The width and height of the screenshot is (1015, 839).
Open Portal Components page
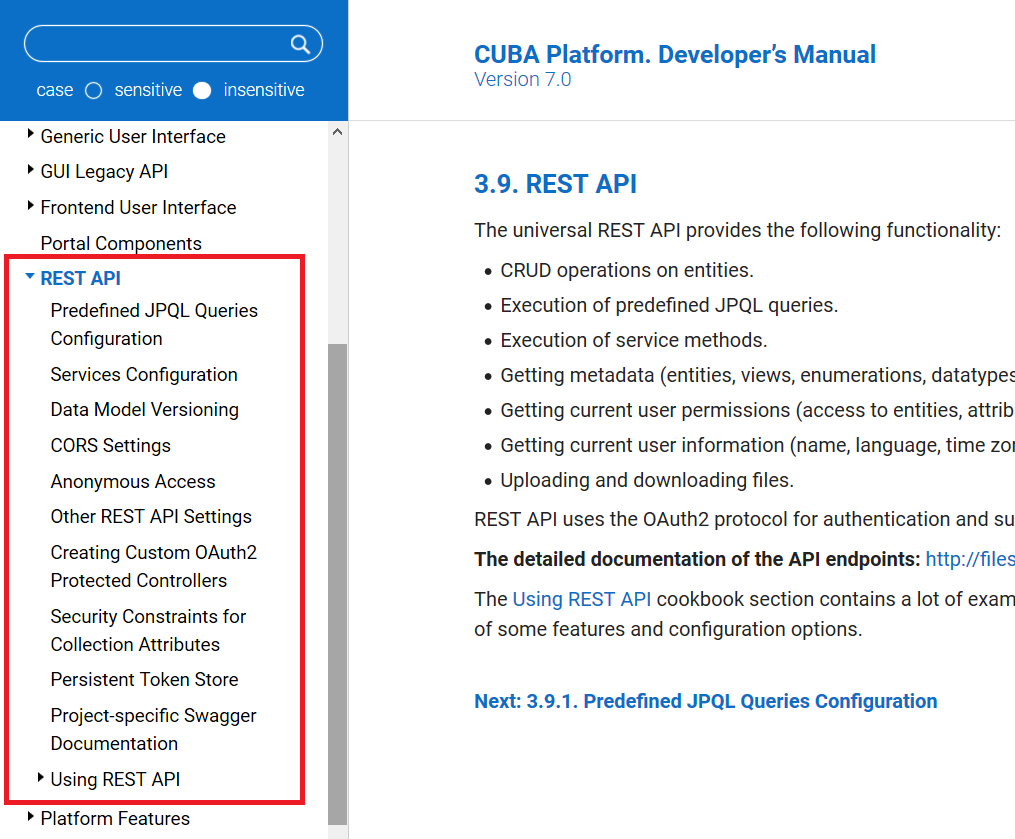tap(120, 243)
